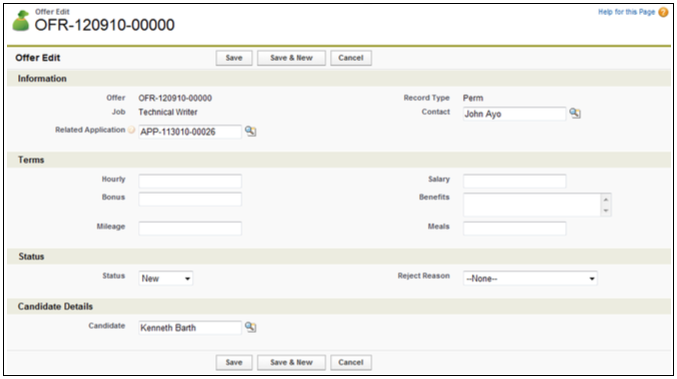Click the Related Application info bubble icon
Screen dimensions: 677x379
[x=131, y=129]
